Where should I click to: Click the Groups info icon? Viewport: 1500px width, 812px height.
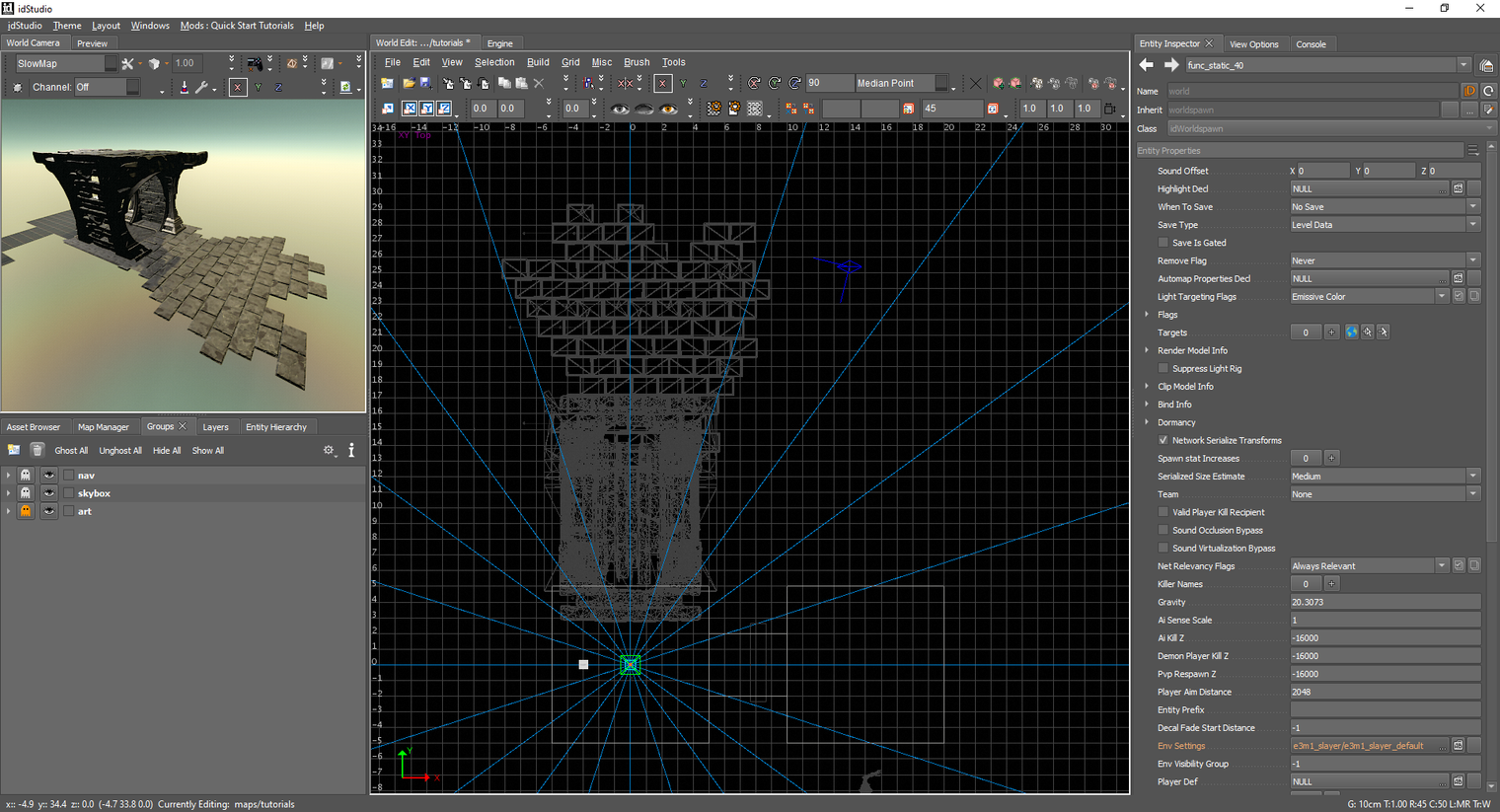click(x=351, y=450)
